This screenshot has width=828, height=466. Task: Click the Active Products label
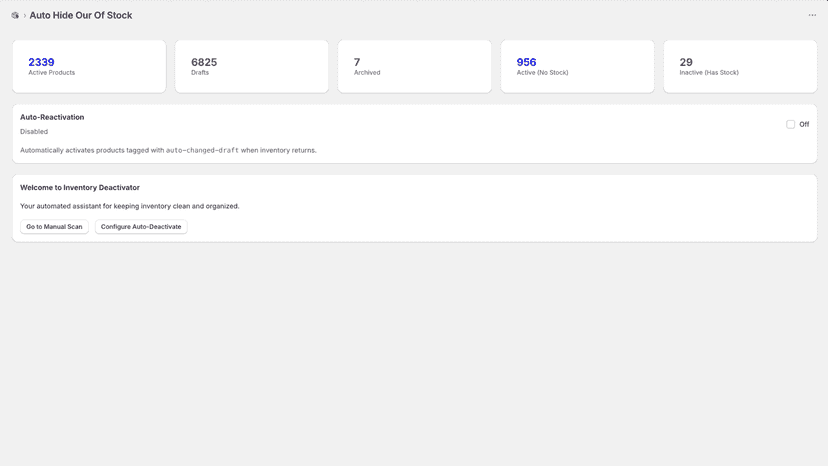(52, 73)
